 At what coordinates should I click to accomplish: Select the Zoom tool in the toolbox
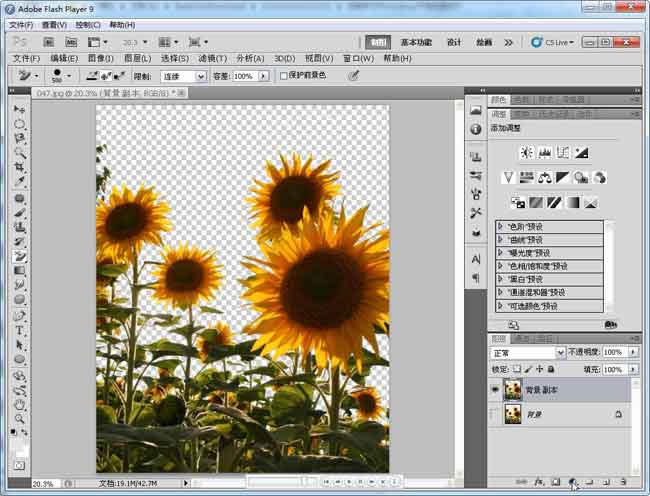[19, 418]
